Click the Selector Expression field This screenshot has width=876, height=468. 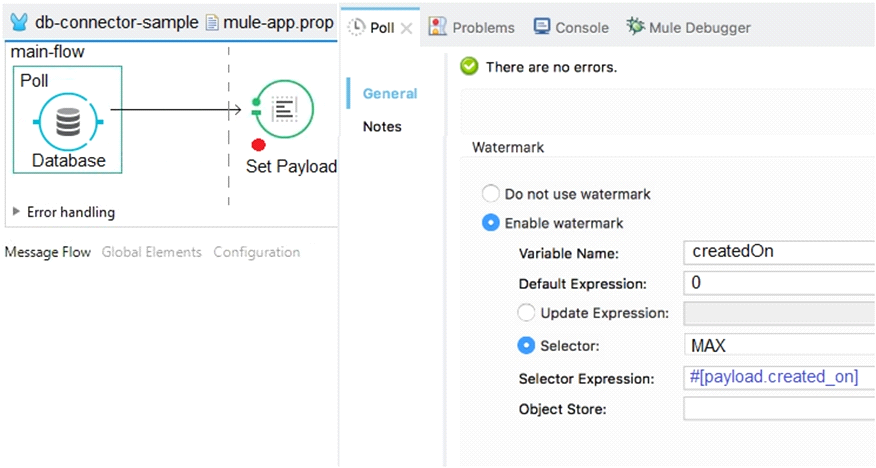779,377
